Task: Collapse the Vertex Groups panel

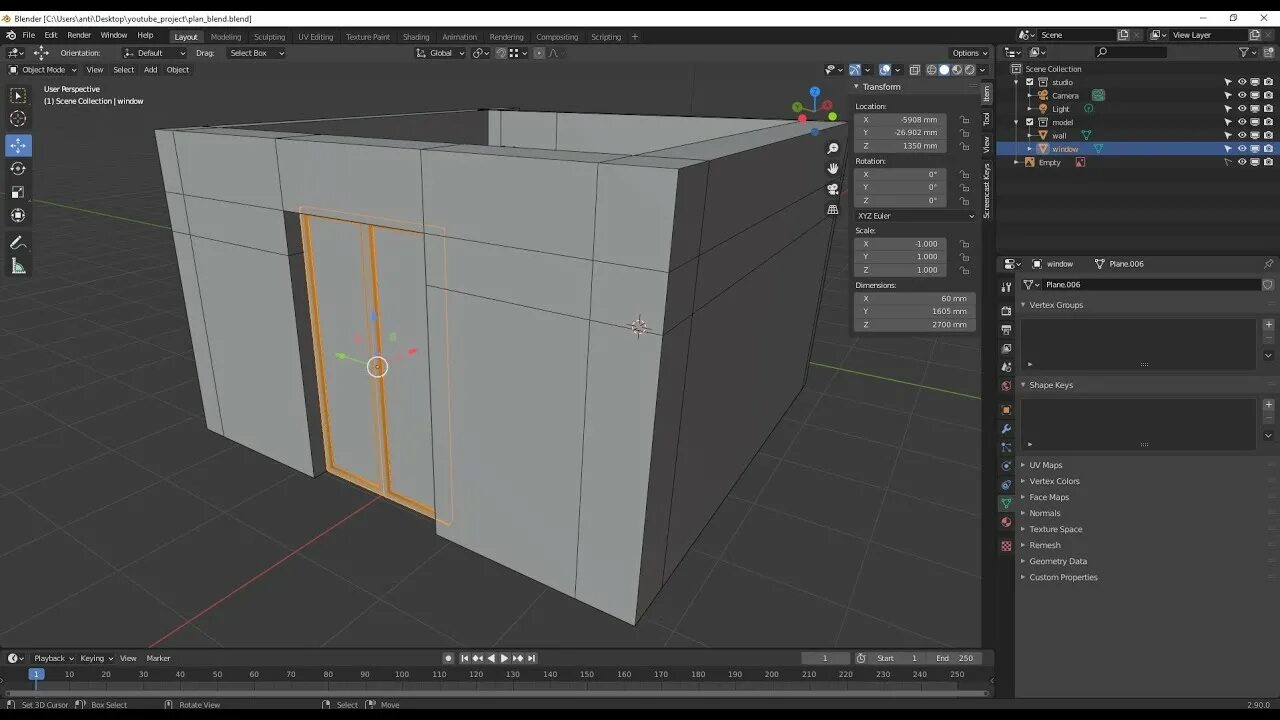Action: point(1055,305)
